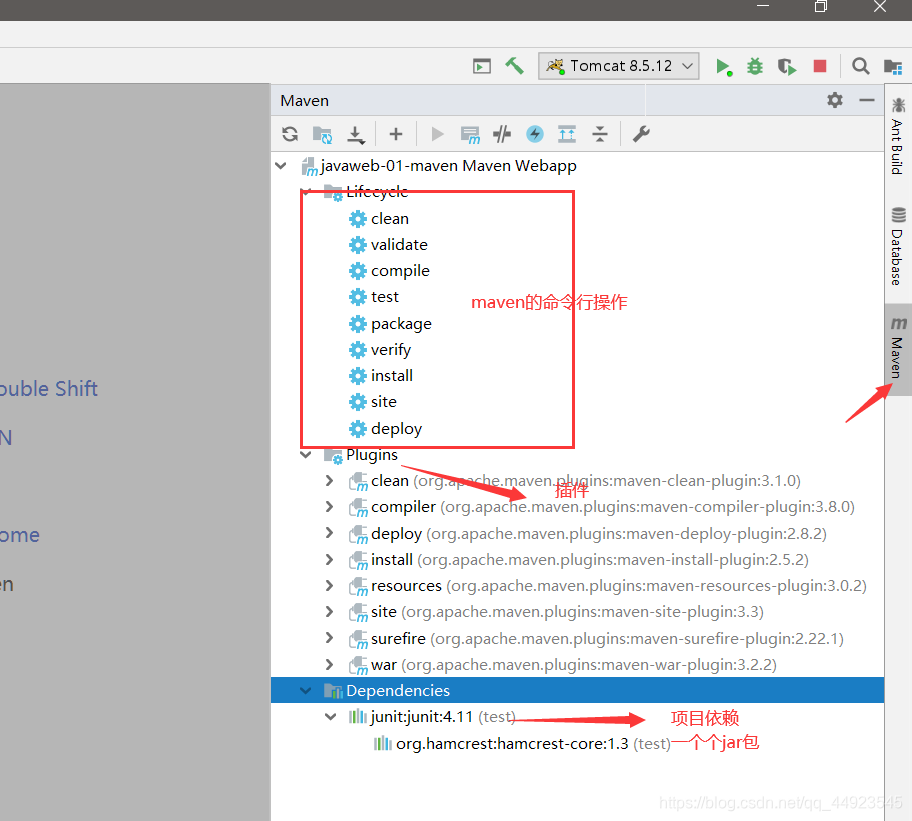Toggle Offline Mode in Maven toolbar
This screenshot has width=912, height=821.
tap(502, 134)
